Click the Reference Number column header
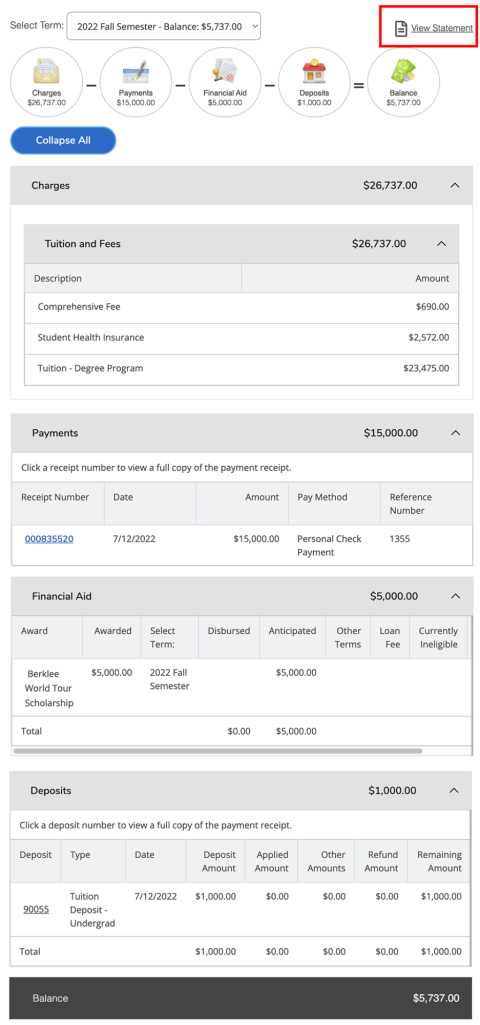 click(426, 503)
